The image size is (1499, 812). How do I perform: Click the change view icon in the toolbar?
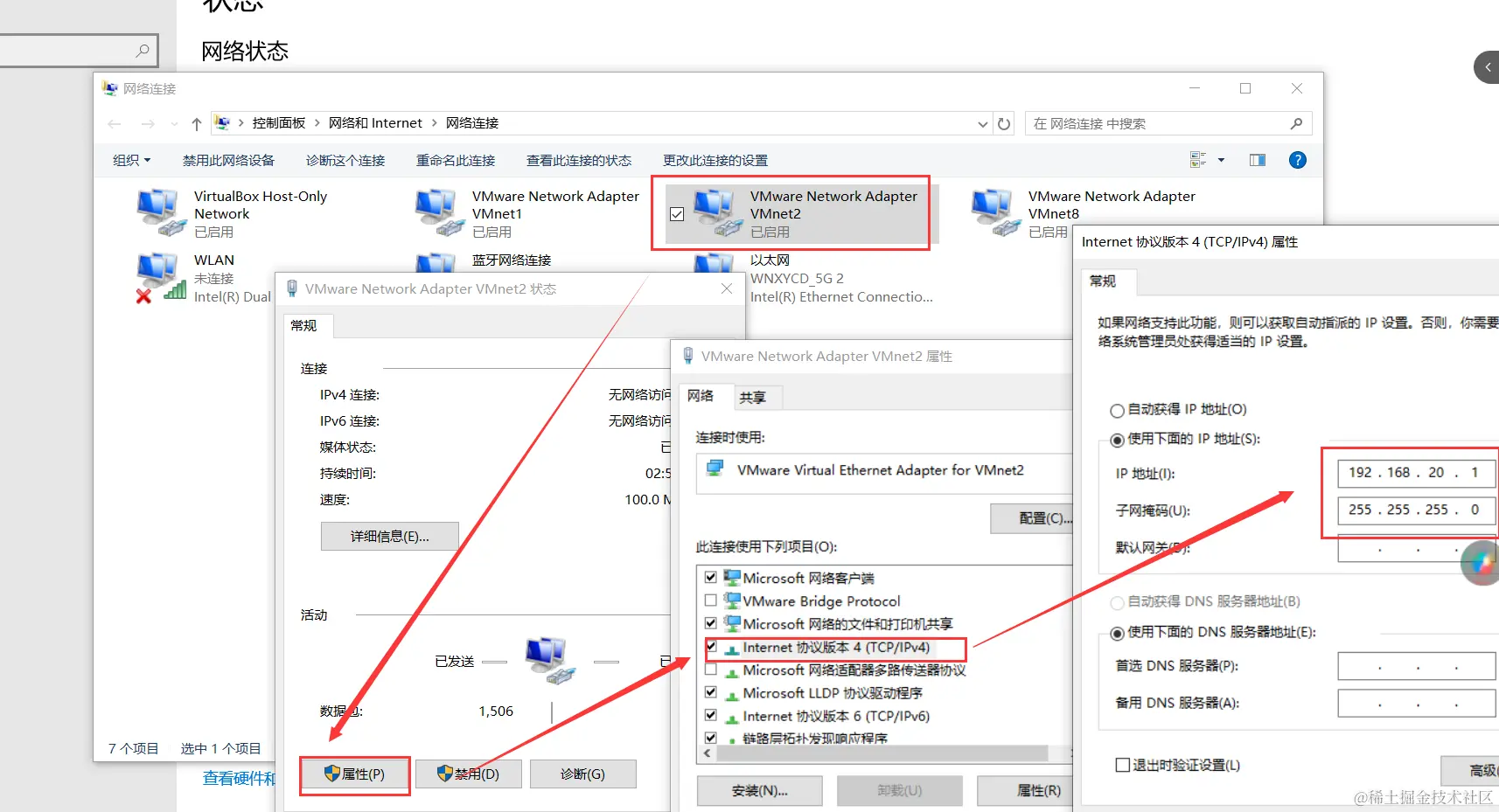point(1198,160)
